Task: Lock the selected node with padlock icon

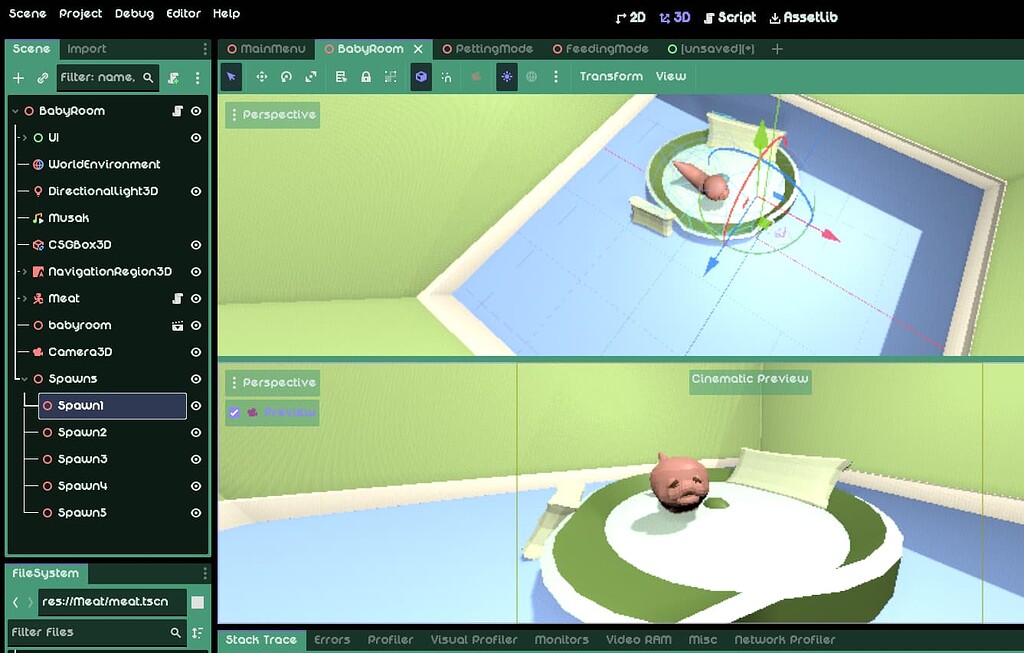Action: [x=366, y=77]
